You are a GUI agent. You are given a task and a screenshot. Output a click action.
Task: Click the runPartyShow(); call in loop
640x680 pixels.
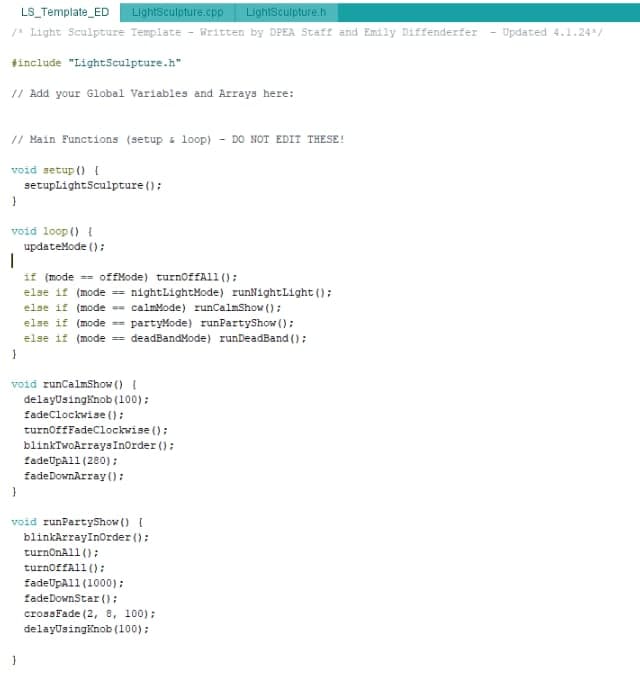[x=247, y=323]
